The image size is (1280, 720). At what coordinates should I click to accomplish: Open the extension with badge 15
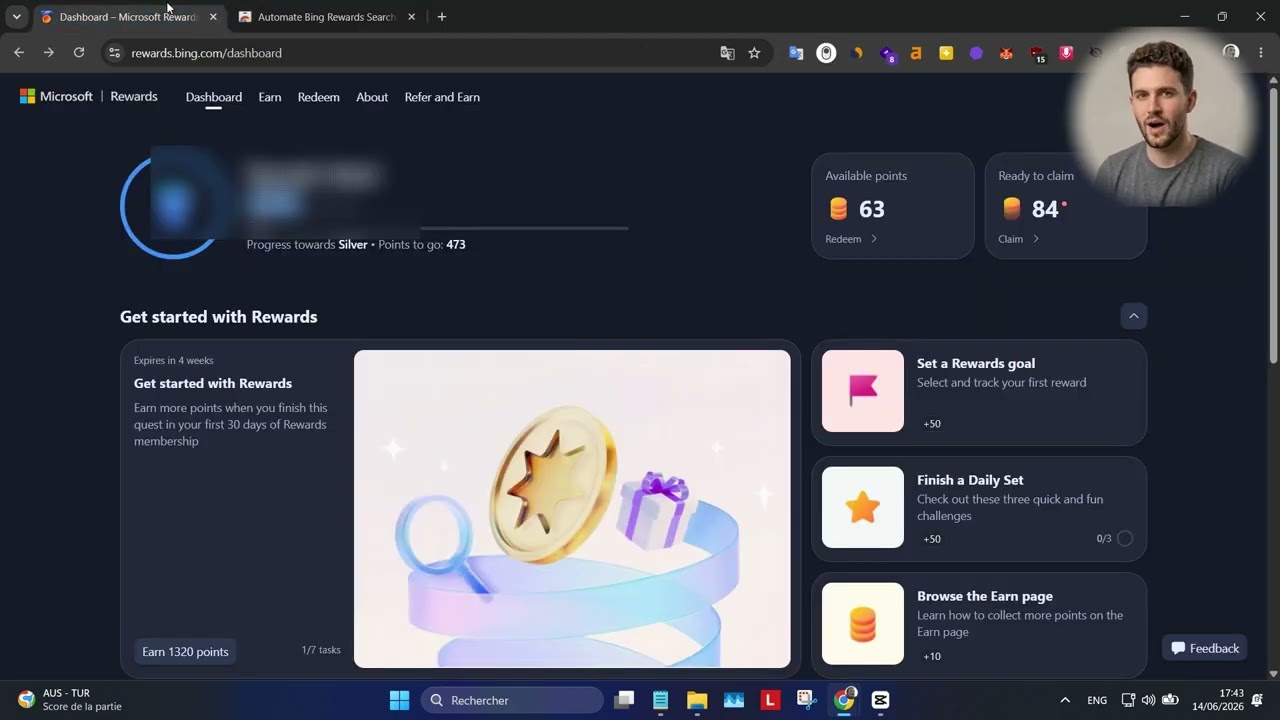pyautogui.click(x=1037, y=54)
